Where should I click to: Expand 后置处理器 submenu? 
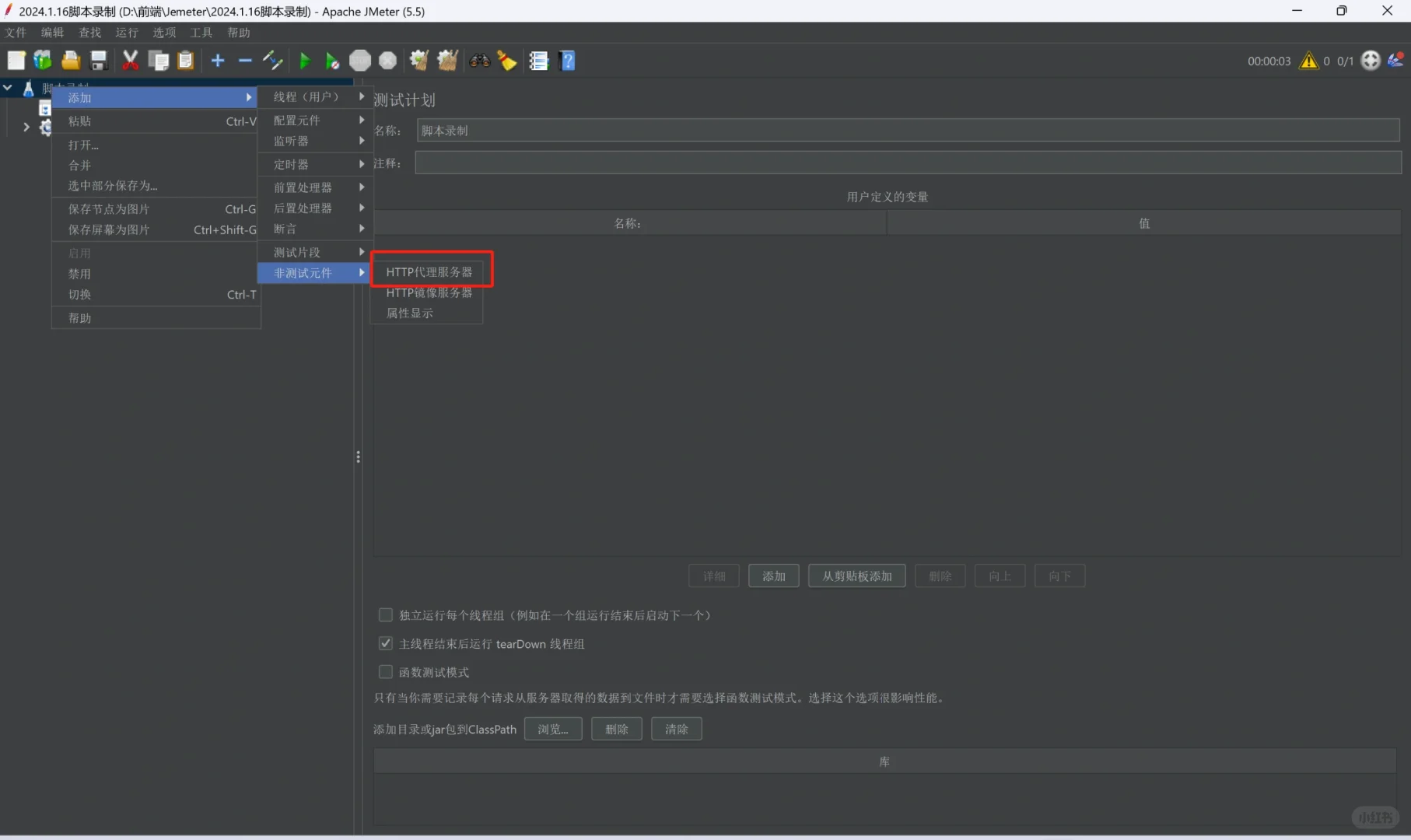pos(315,208)
